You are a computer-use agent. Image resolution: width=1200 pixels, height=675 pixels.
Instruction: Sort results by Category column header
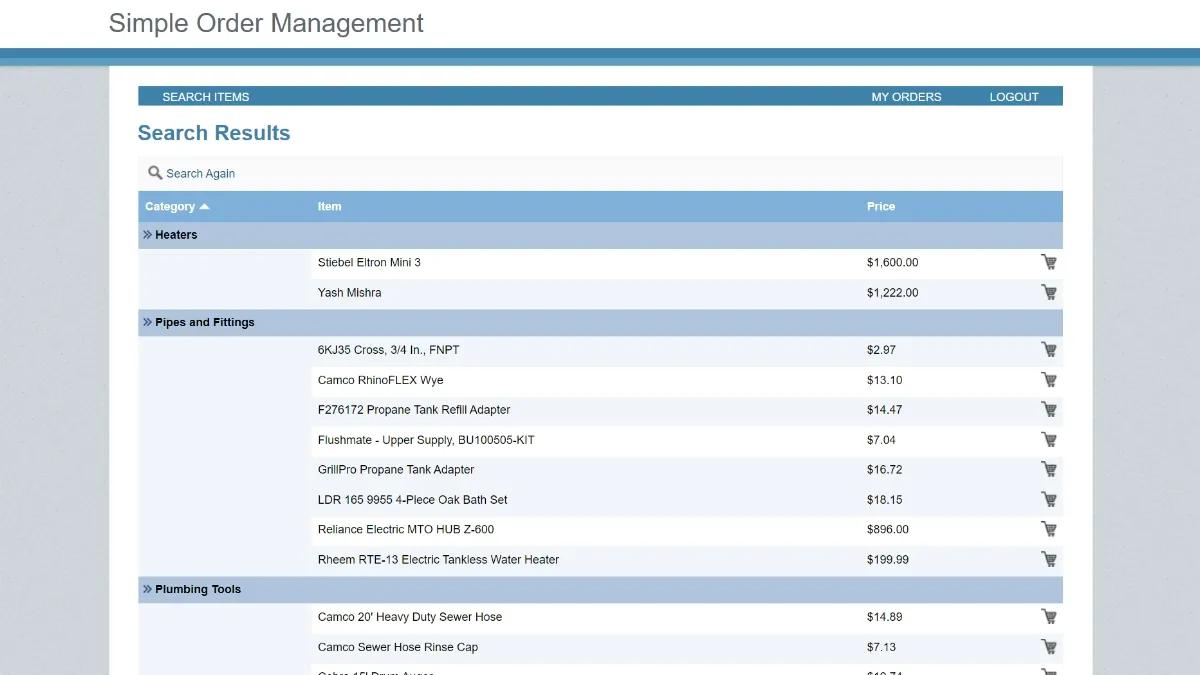coord(170,207)
